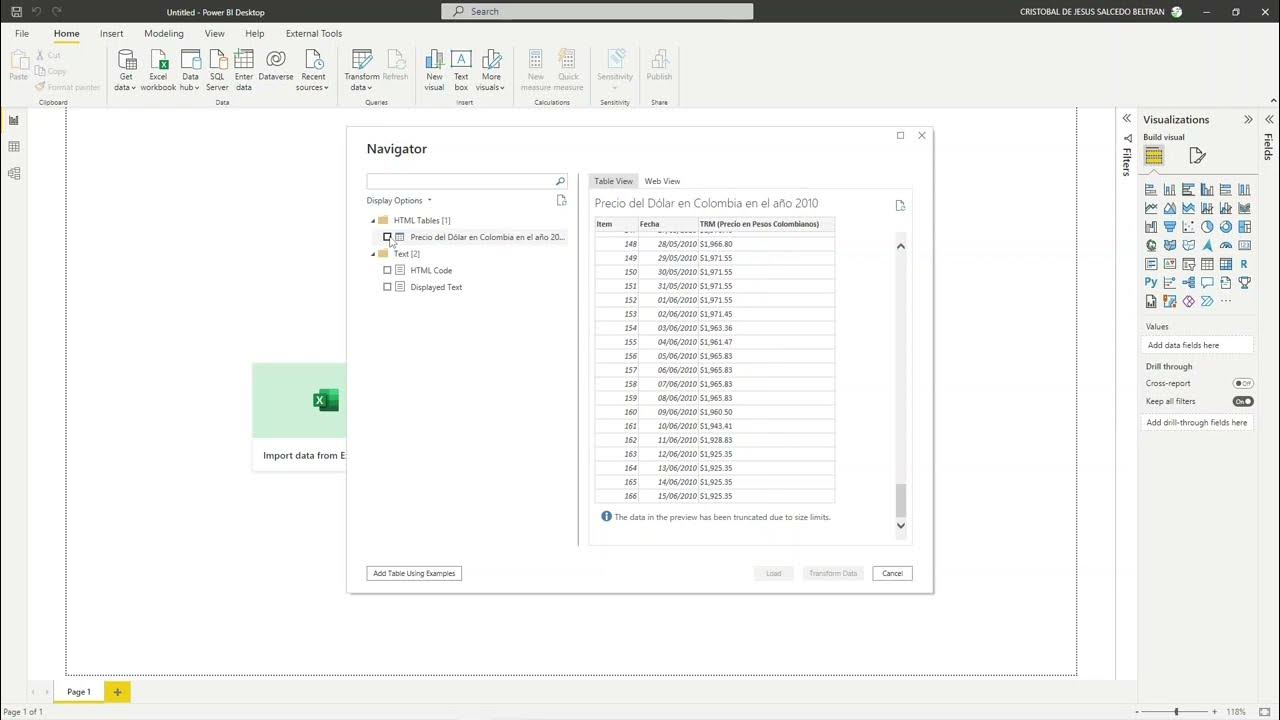Click the Navigator search input field
This screenshot has height=720, width=1280.
(467, 181)
